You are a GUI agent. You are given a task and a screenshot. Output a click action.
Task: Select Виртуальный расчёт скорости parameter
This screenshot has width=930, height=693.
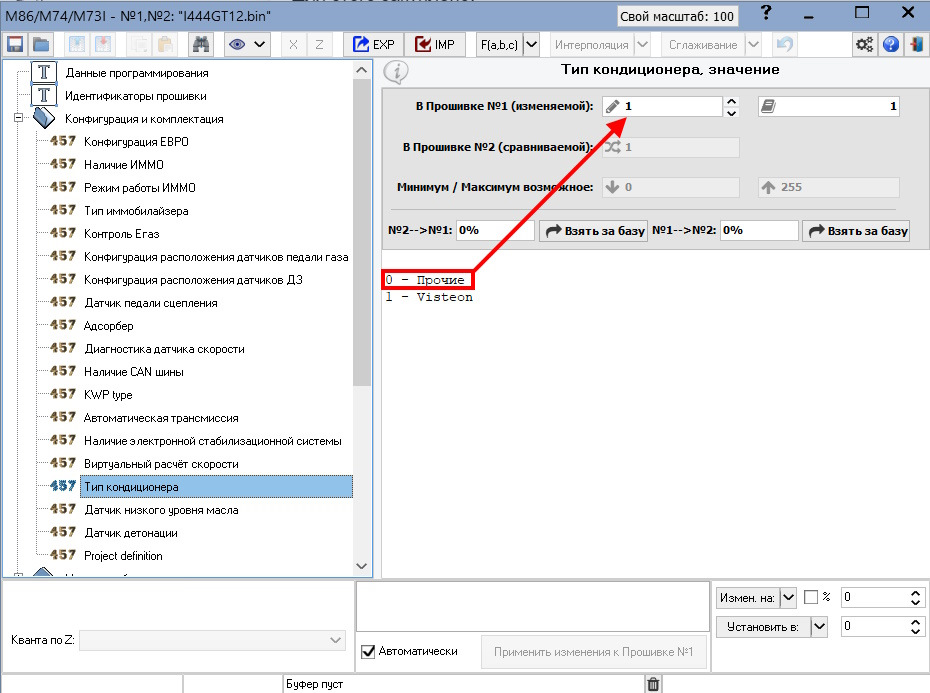161,464
